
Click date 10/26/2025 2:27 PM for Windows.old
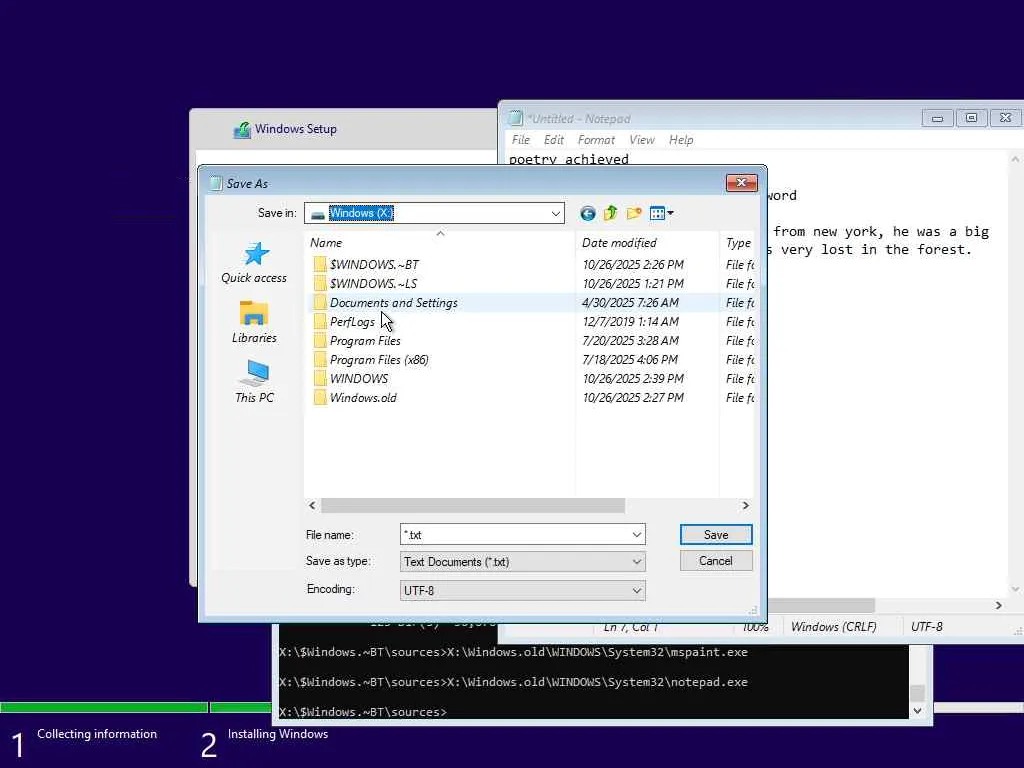633,397
